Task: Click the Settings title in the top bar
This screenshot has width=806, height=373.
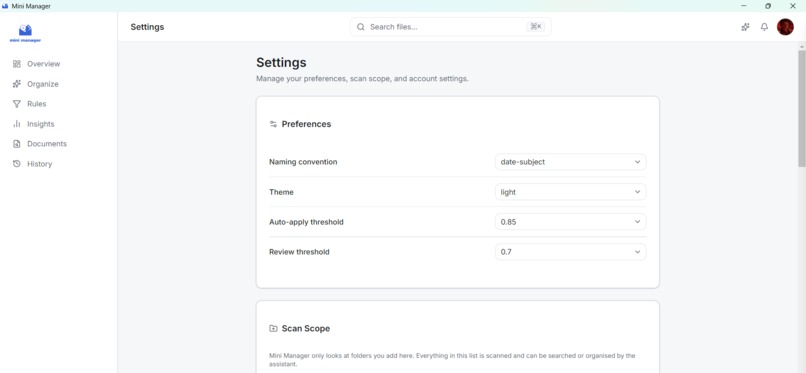Action: point(147,27)
